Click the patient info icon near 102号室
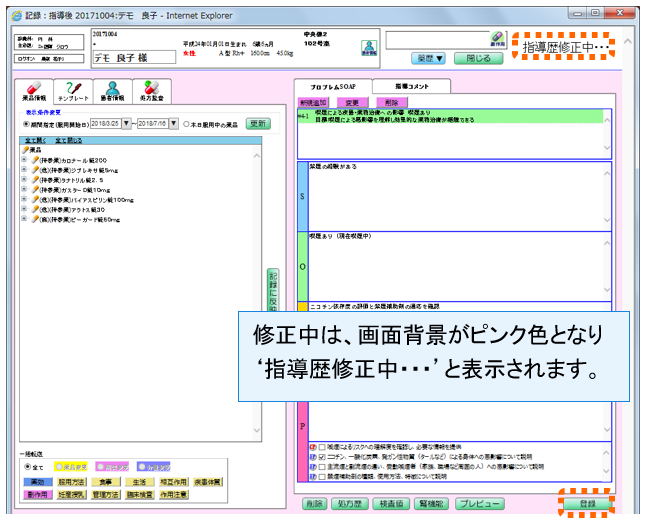646x520 pixels. tap(368, 47)
